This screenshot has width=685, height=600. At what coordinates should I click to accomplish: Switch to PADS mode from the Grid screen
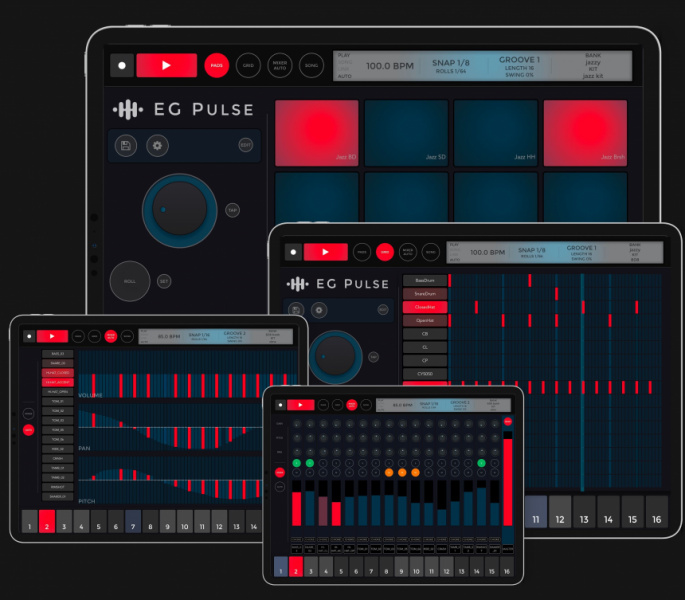(x=362, y=252)
